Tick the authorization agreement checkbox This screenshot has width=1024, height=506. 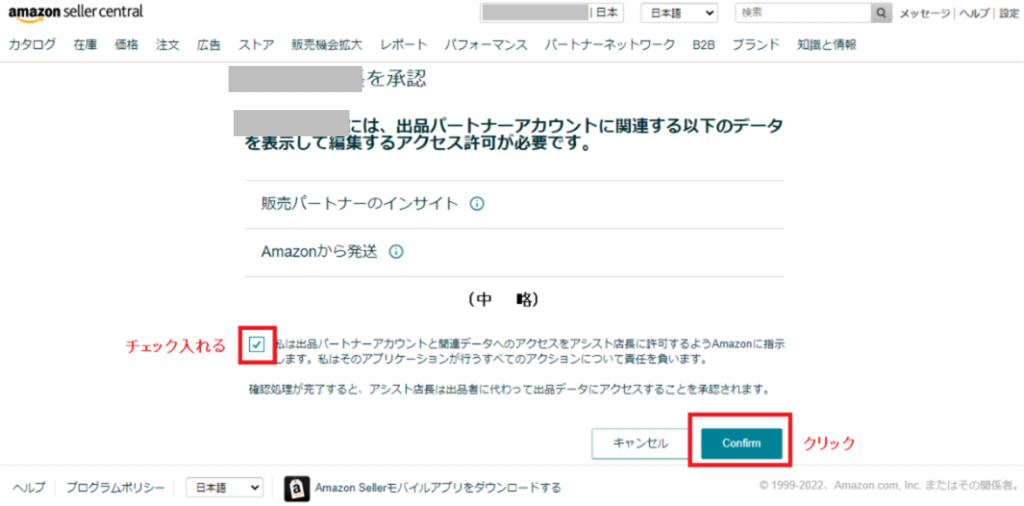(x=257, y=345)
